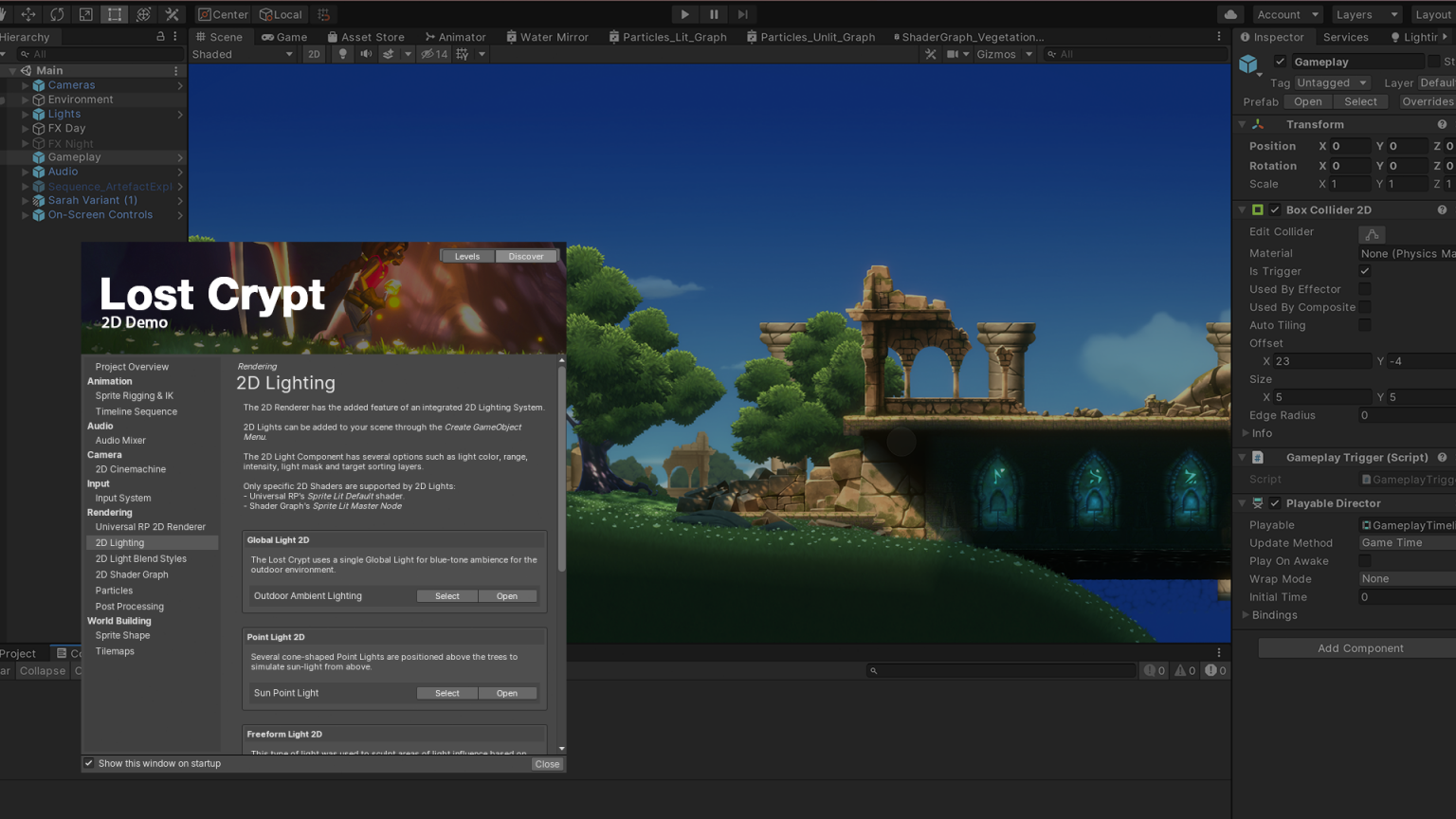Toggle Box Collider 2D enabled checkbox
Image resolution: width=1456 pixels, height=819 pixels.
coord(1275,209)
